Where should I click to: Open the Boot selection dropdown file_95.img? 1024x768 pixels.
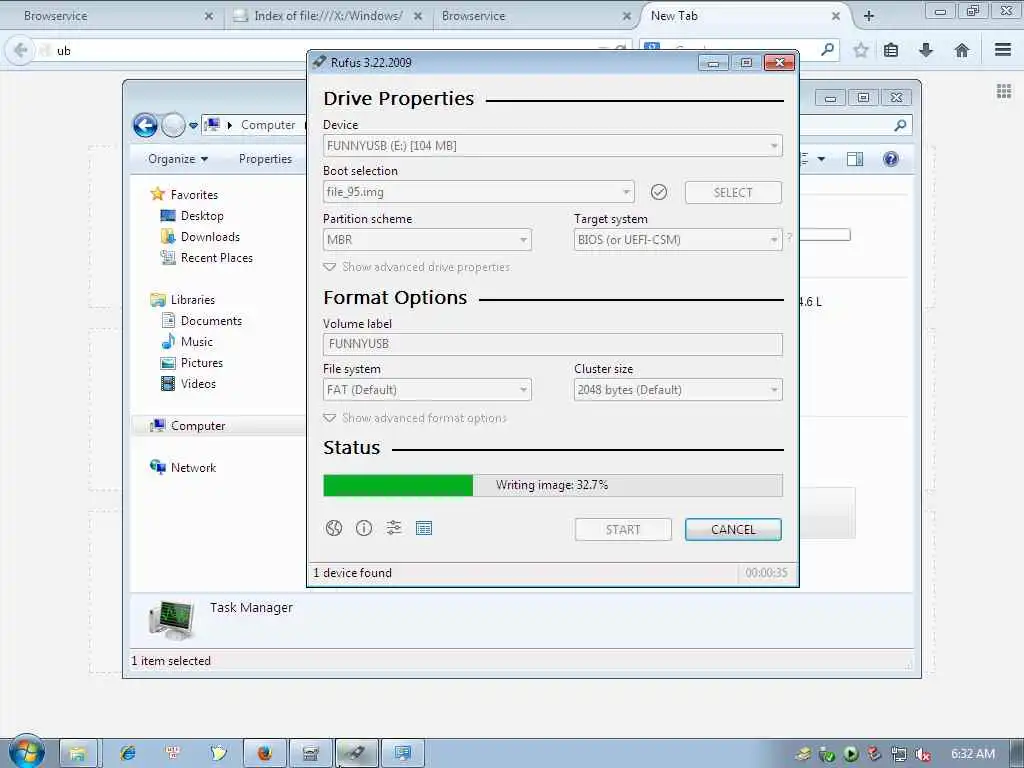(479, 192)
